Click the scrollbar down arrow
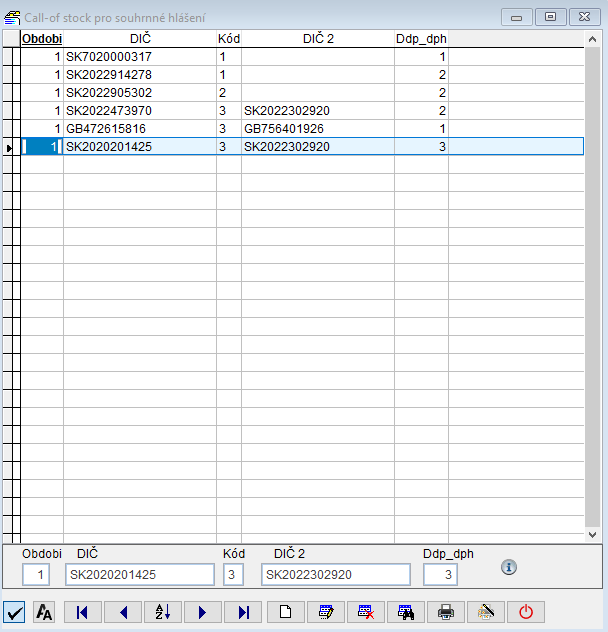 [592, 534]
